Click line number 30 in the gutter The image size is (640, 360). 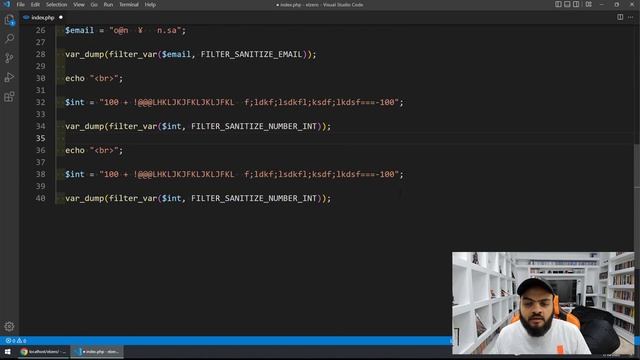coord(40,78)
